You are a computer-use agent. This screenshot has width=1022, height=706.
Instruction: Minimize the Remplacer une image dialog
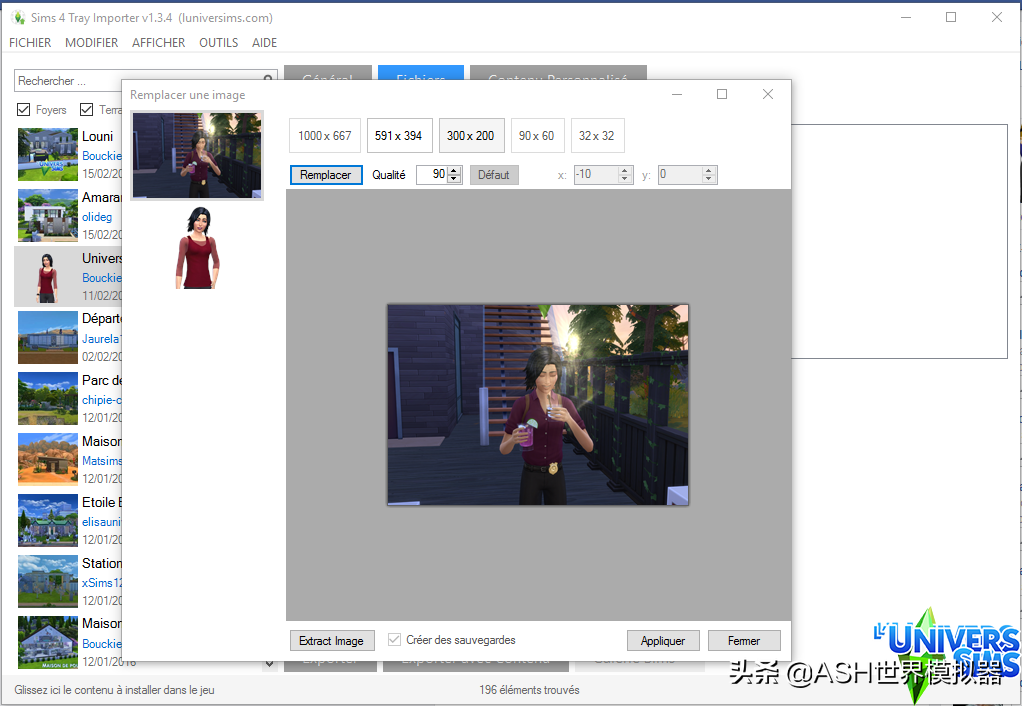(677, 95)
